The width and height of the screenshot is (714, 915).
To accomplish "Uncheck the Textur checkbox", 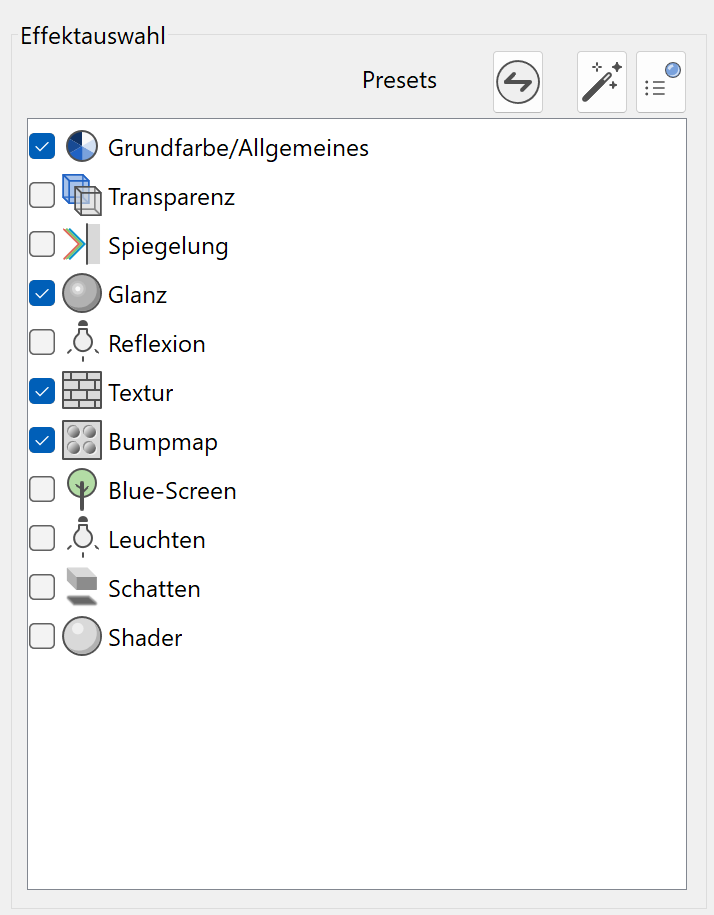I will [42, 391].
